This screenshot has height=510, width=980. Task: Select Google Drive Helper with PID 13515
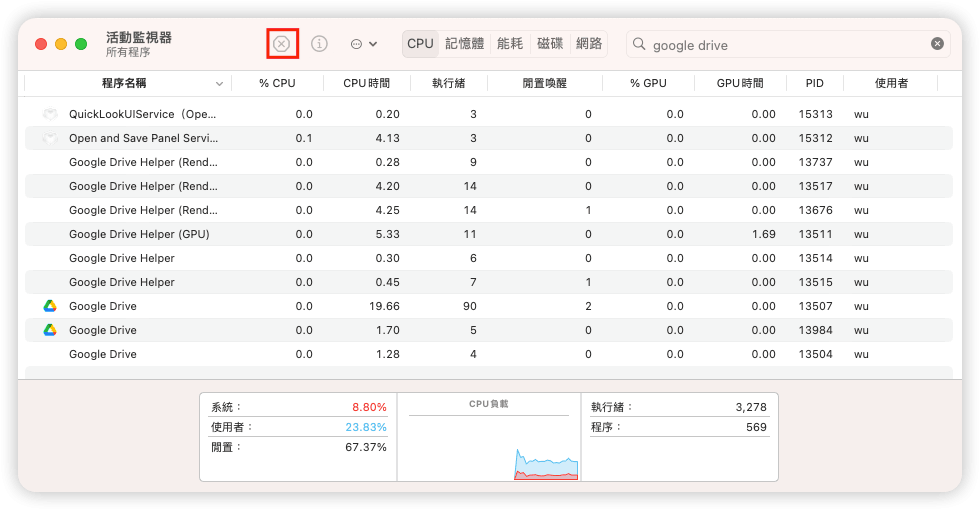[489, 282]
